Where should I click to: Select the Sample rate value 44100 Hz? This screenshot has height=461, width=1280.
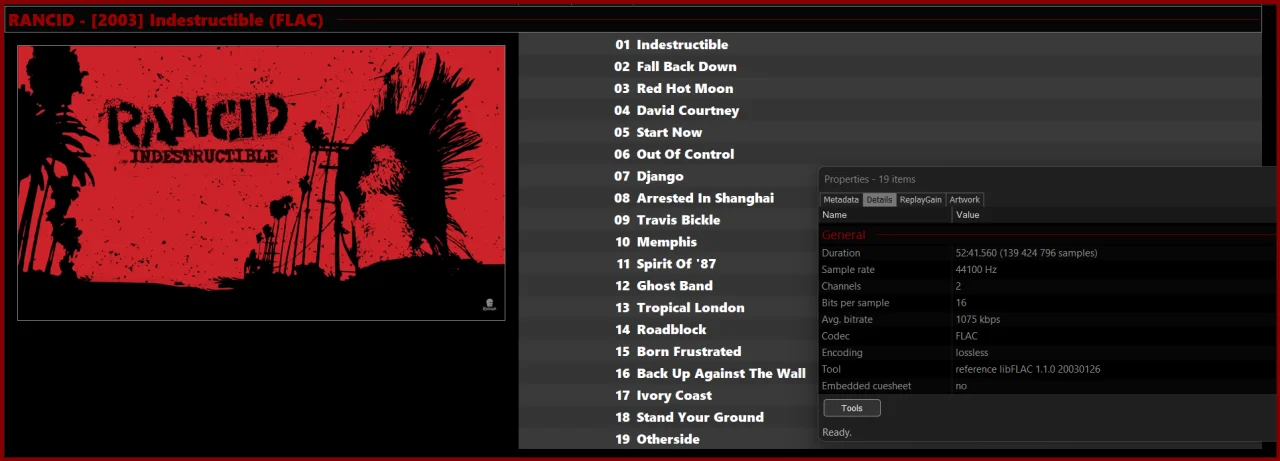tap(976, 270)
